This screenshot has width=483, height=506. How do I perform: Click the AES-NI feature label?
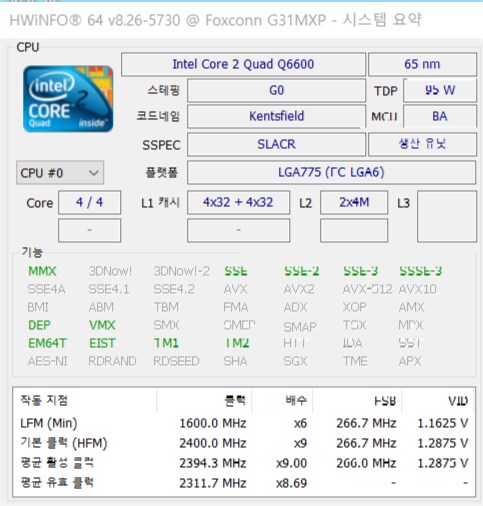click(x=48, y=361)
